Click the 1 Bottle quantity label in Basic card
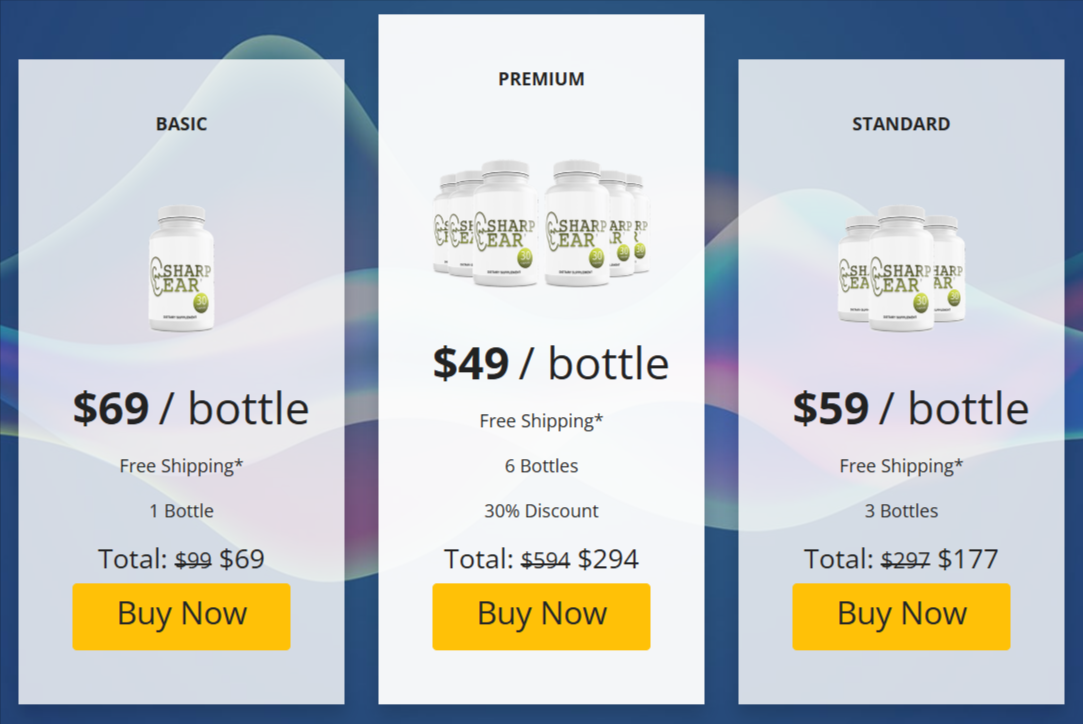 click(181, 510)
